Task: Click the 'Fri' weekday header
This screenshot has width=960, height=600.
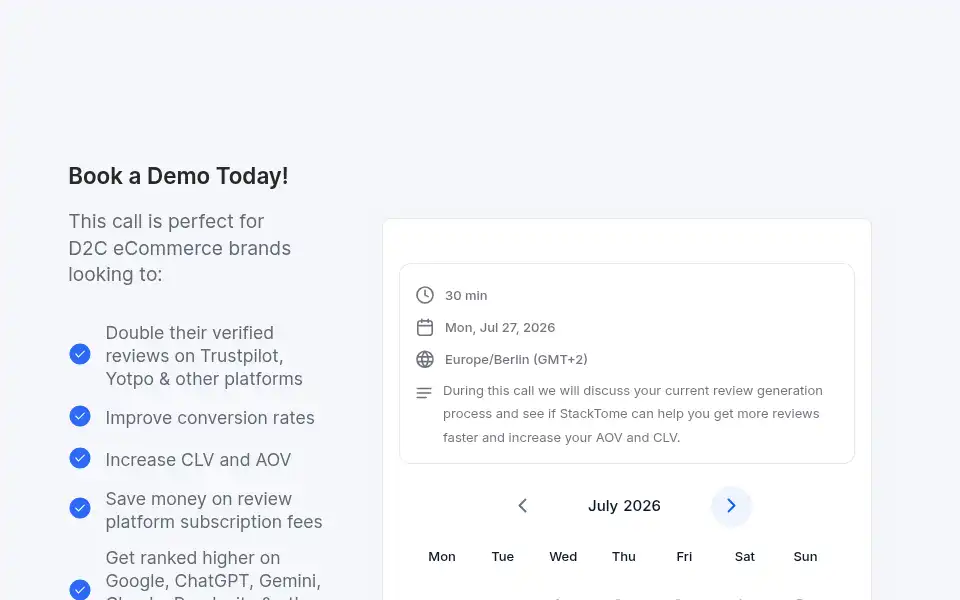Action: tap(684, 557)
